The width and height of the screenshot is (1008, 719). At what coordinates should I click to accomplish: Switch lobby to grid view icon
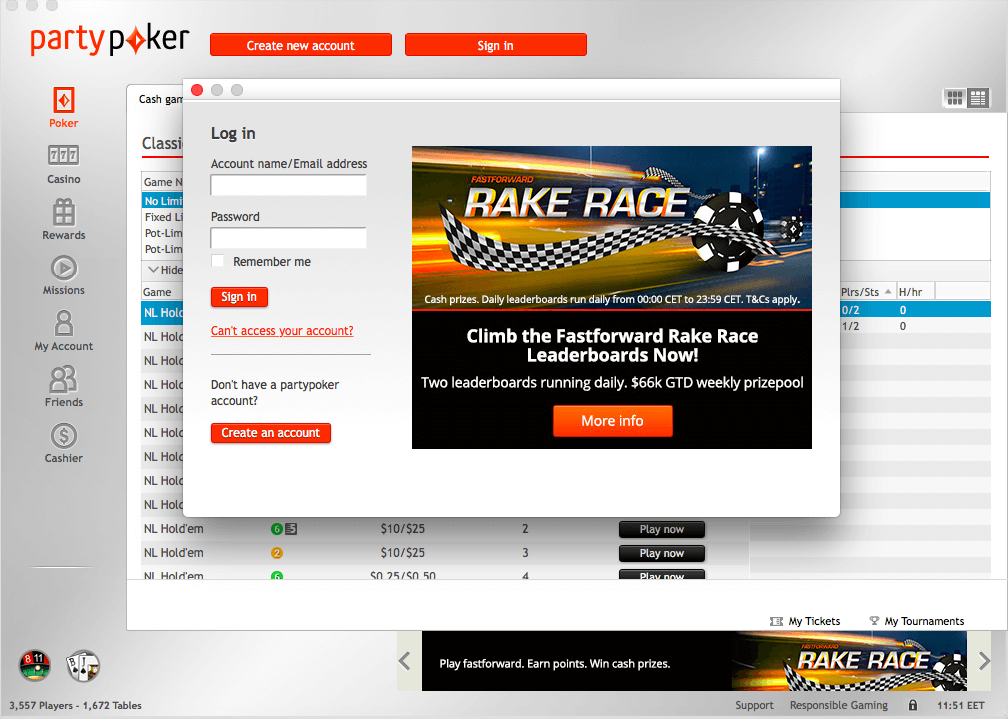pos(955,98)
